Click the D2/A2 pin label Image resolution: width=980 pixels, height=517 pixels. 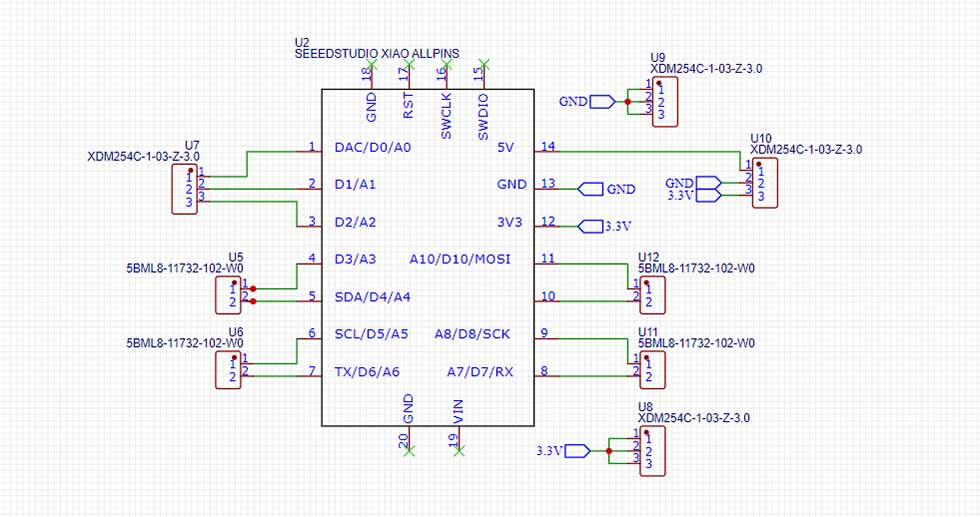pyautogui.click(x=355, y=222)
